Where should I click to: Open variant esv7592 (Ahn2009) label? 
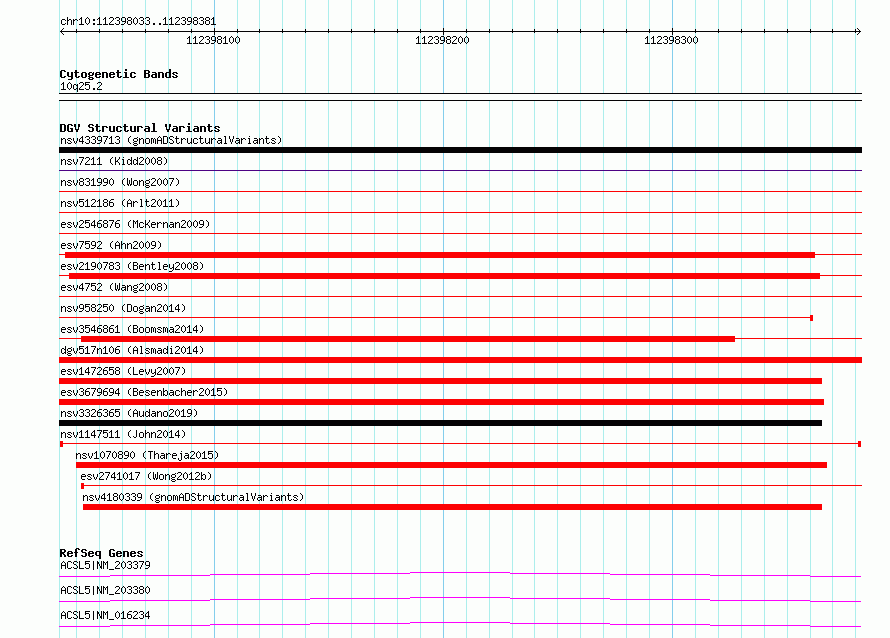point(111,245)
